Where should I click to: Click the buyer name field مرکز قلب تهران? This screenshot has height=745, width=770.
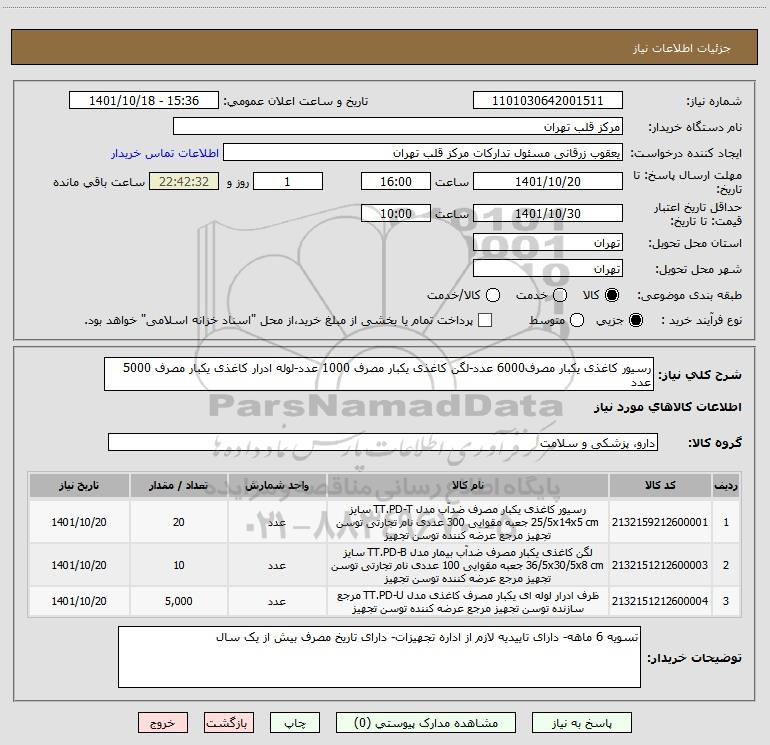tap(398, 127)
